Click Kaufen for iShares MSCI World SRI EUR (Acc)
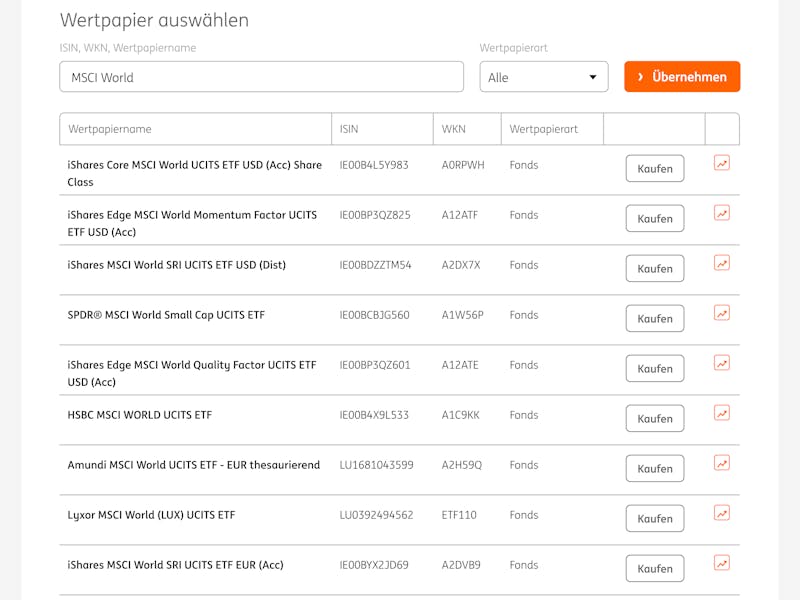The image size is (800, 600). coord(655,568)
